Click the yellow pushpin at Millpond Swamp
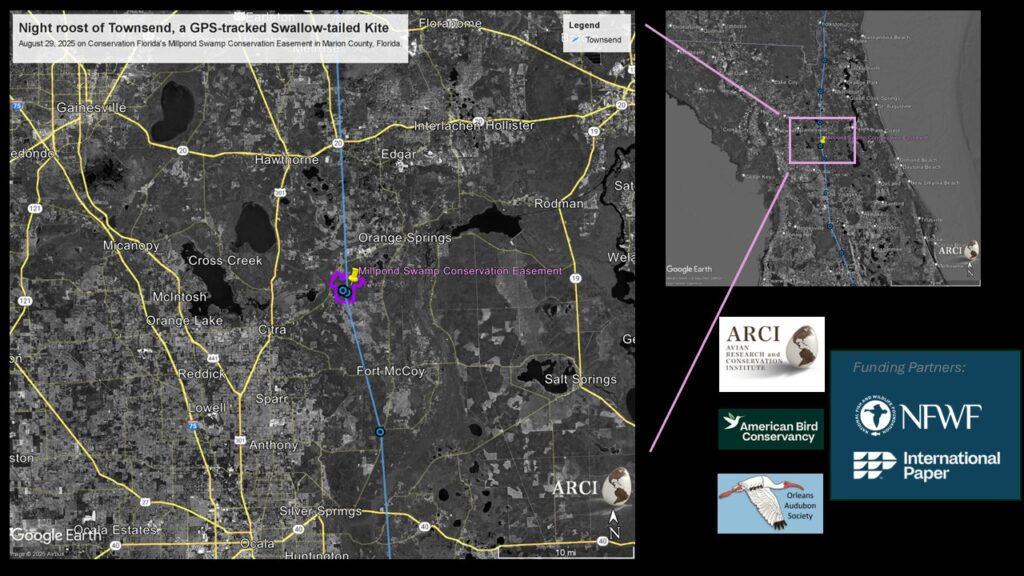This screenshot has height=576, width=1024. click(354, 273)
